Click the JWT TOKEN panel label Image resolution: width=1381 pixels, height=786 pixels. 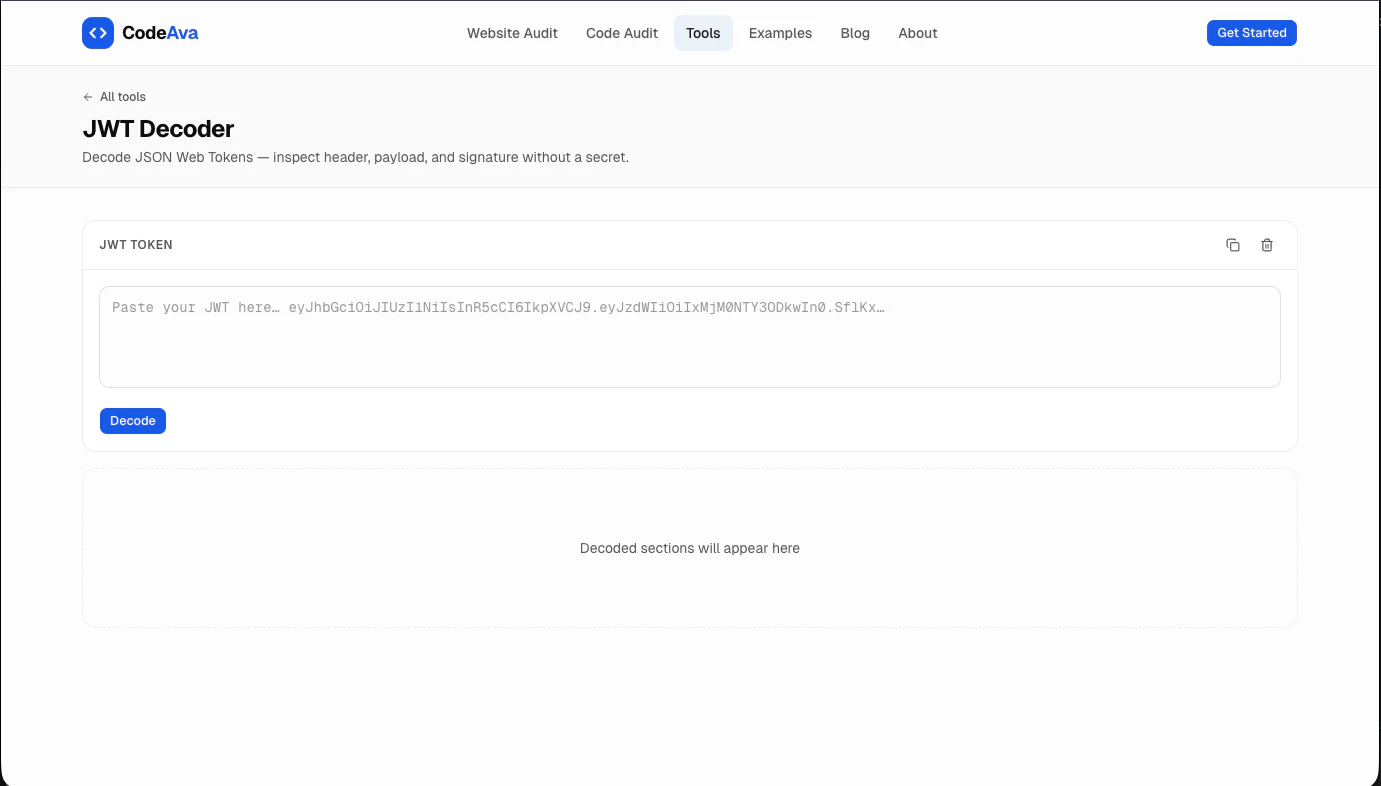click(x=136, y=244)
